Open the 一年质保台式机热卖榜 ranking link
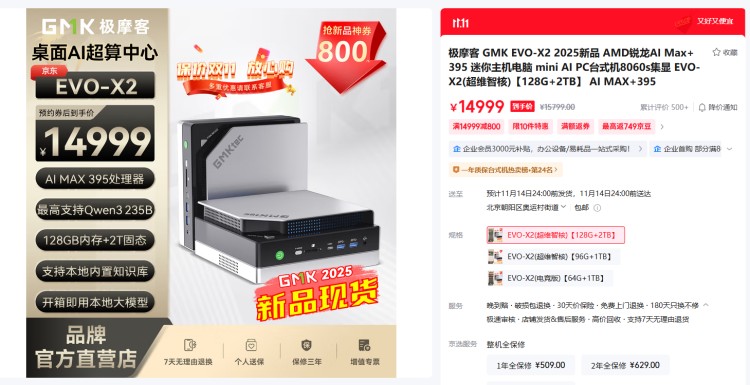Image resolution: width=750 pixels, height=385 pixels. click(x=506, y=170)
